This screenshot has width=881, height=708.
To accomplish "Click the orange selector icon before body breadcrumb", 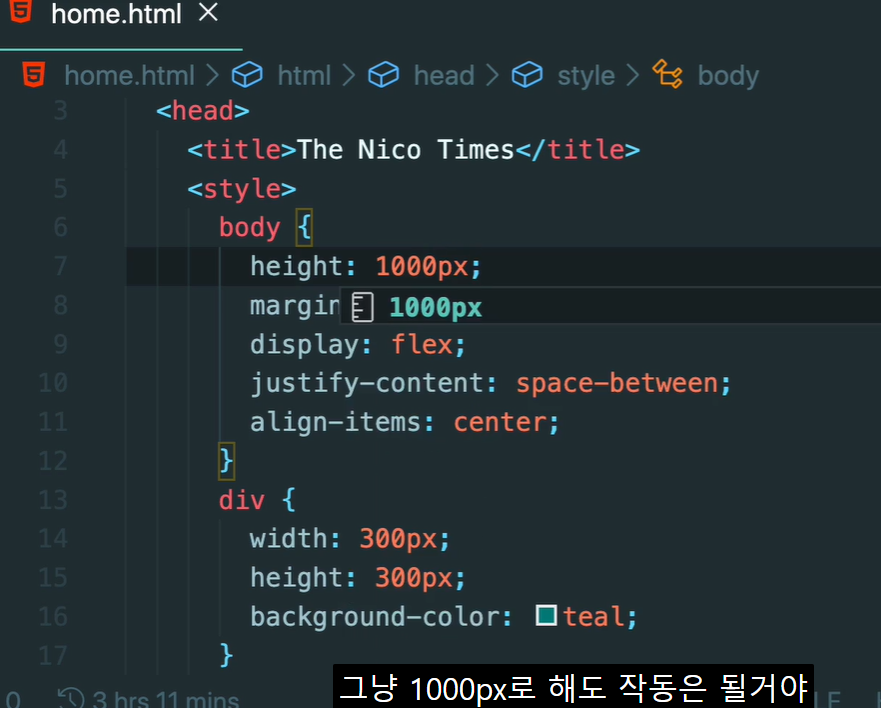I will point(667,74).
